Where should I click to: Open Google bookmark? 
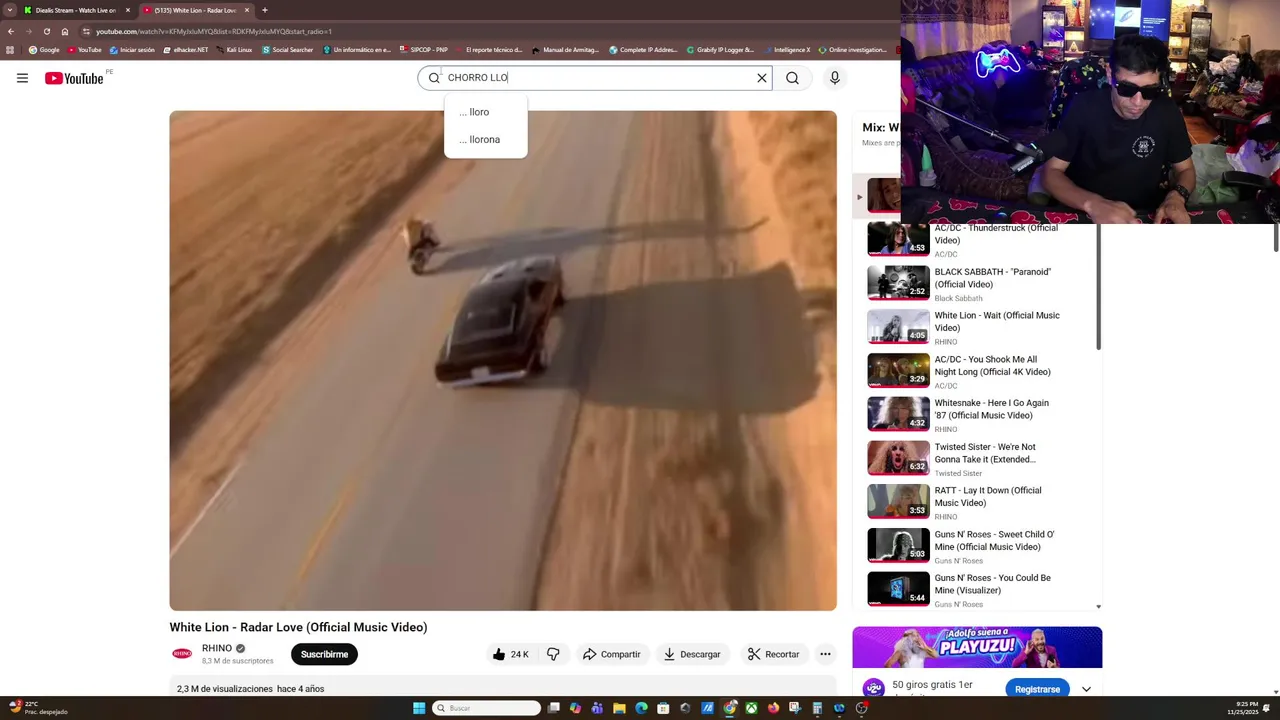(x=44, y=49)
